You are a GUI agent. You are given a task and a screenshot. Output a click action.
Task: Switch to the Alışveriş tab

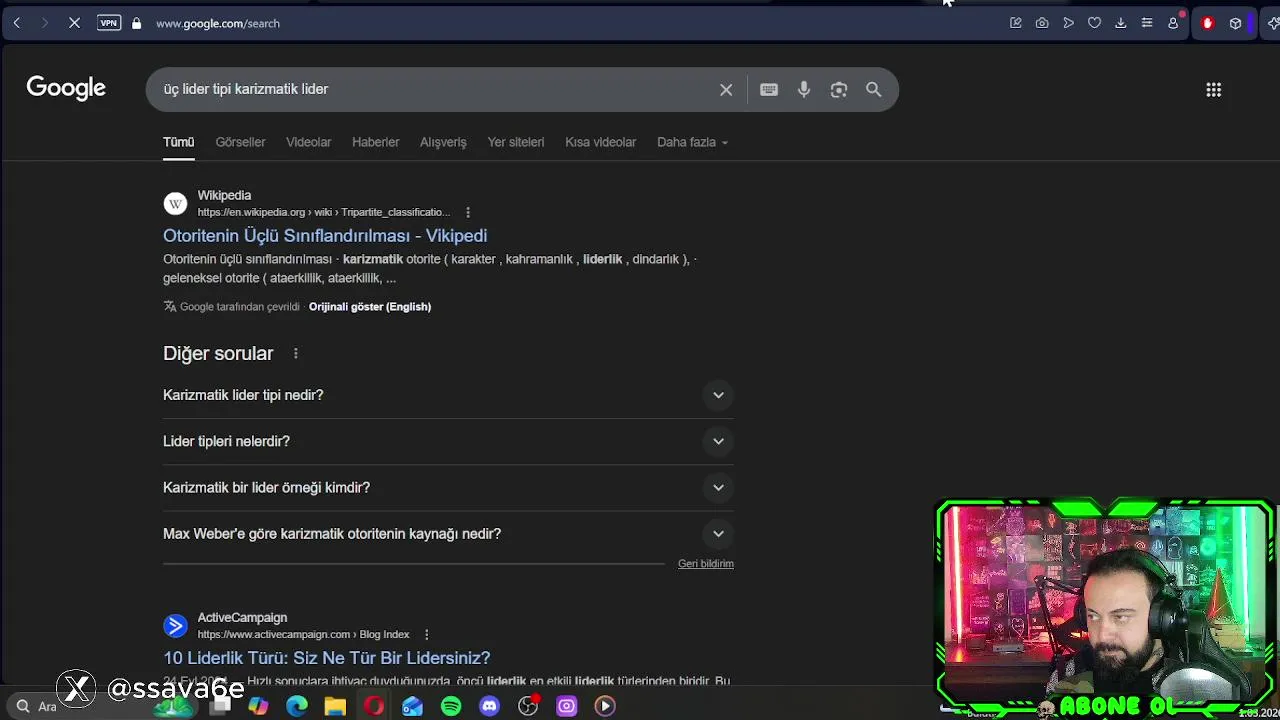tap(443, 142)
